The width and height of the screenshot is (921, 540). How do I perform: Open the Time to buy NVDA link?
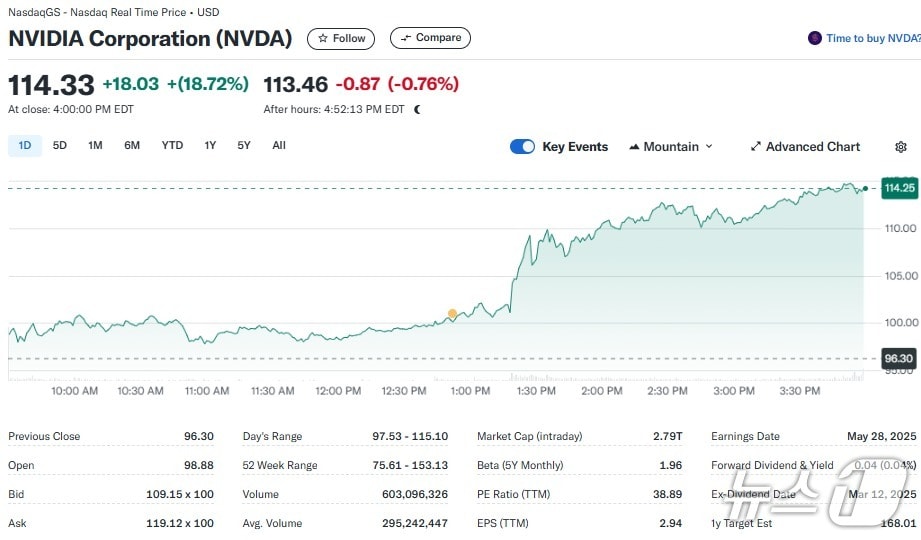point(872,38)
